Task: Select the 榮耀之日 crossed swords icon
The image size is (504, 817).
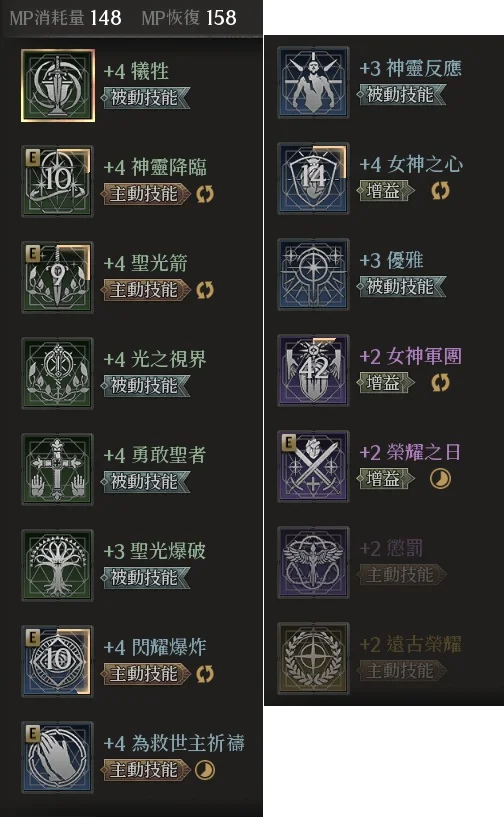Action: point(313,466)
